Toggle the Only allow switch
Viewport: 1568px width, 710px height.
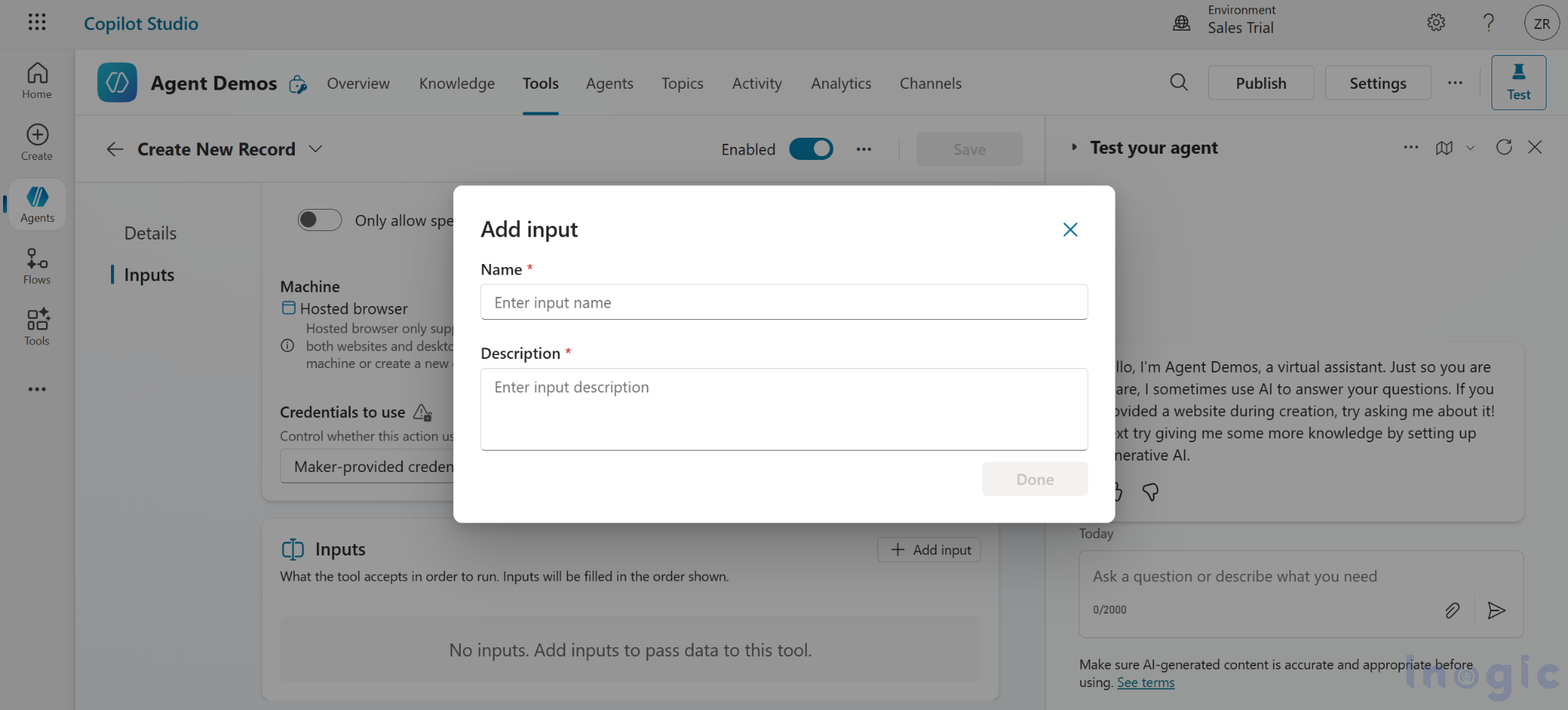point(320,220)
